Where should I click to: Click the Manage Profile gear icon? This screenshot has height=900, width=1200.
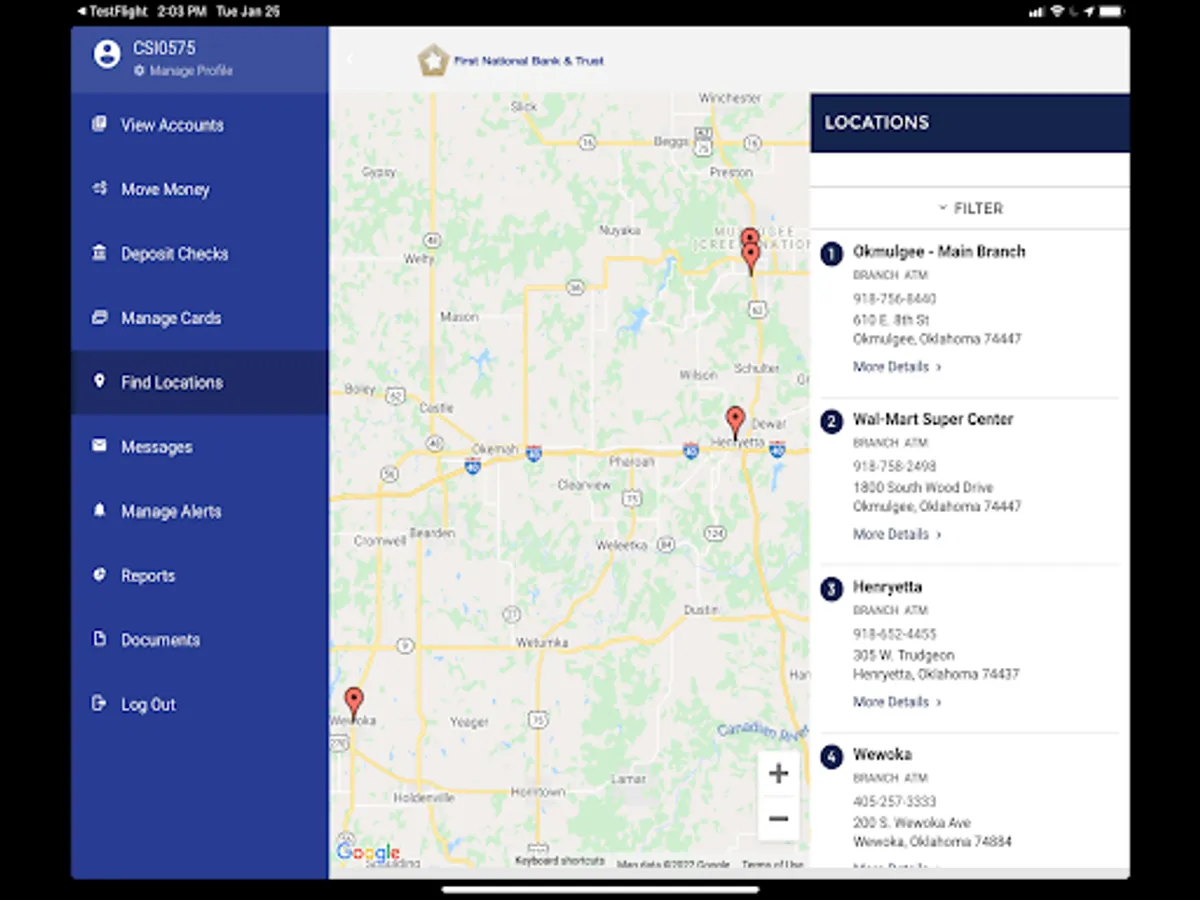point(139,71)
